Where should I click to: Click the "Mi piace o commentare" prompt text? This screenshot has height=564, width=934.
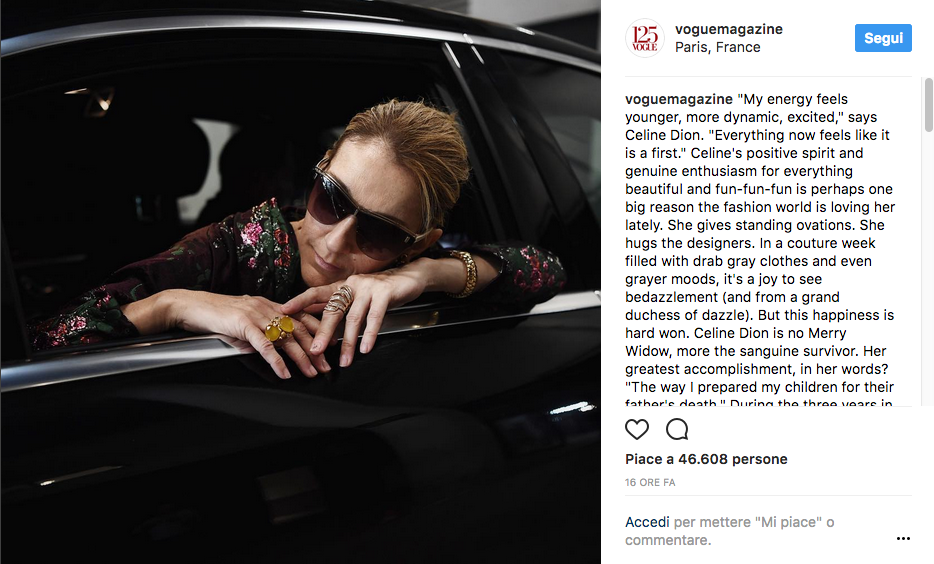[x=729, y=531]
